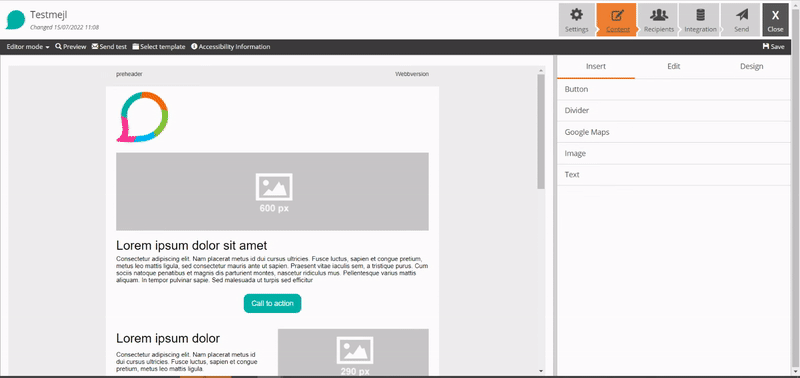Open the Settings gear step

pos(577,20)
